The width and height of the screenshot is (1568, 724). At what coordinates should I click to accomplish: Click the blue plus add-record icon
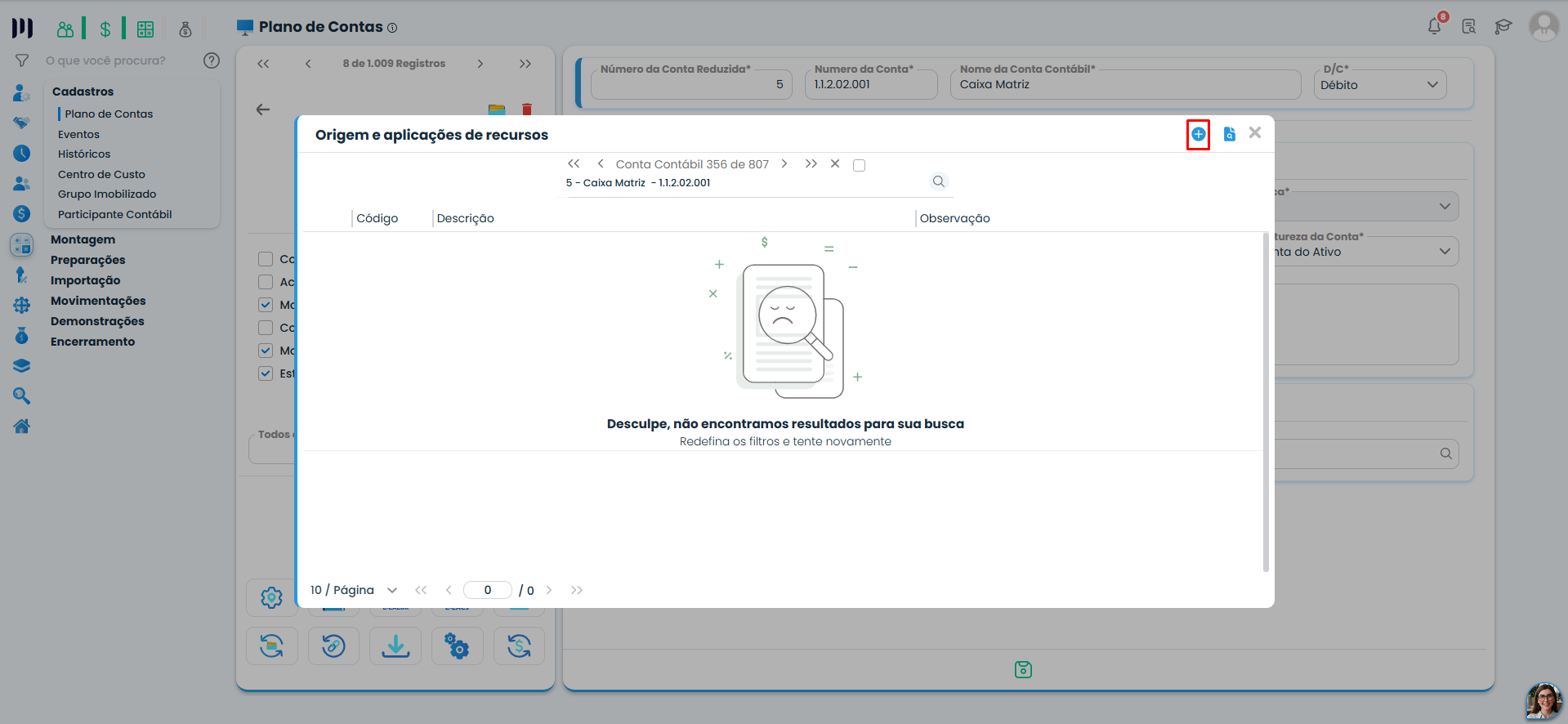(x=1198, y=134)
